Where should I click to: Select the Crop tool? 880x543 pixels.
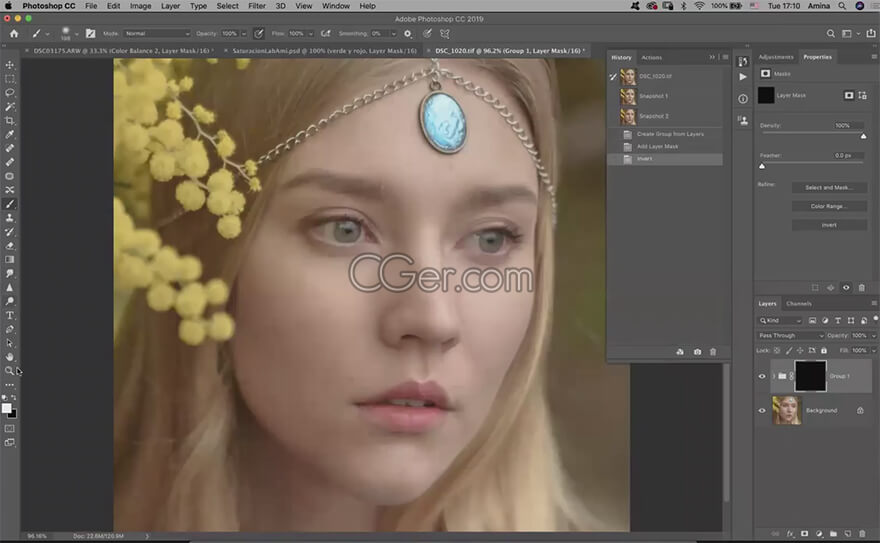coord(10,121)
